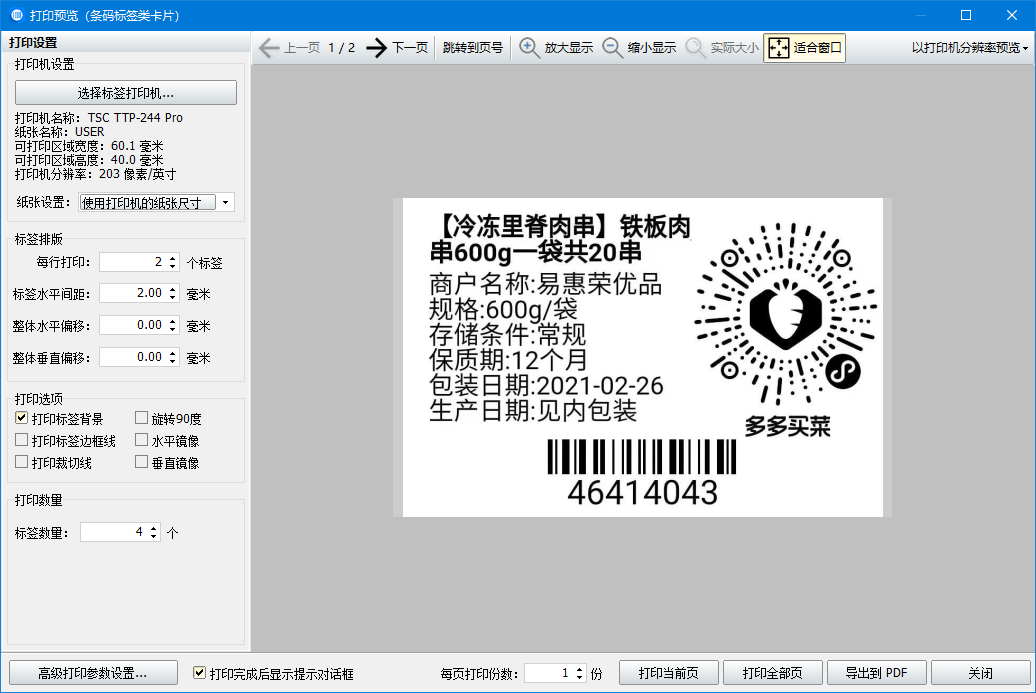Toggle 打印完成后显示提示对话框 checkbox

coord(199,673)
